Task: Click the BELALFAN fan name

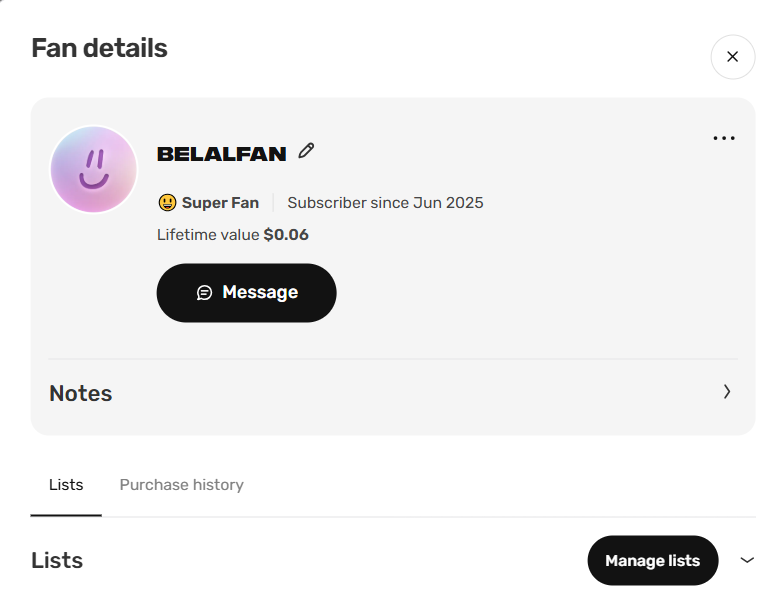Action: 222,154
